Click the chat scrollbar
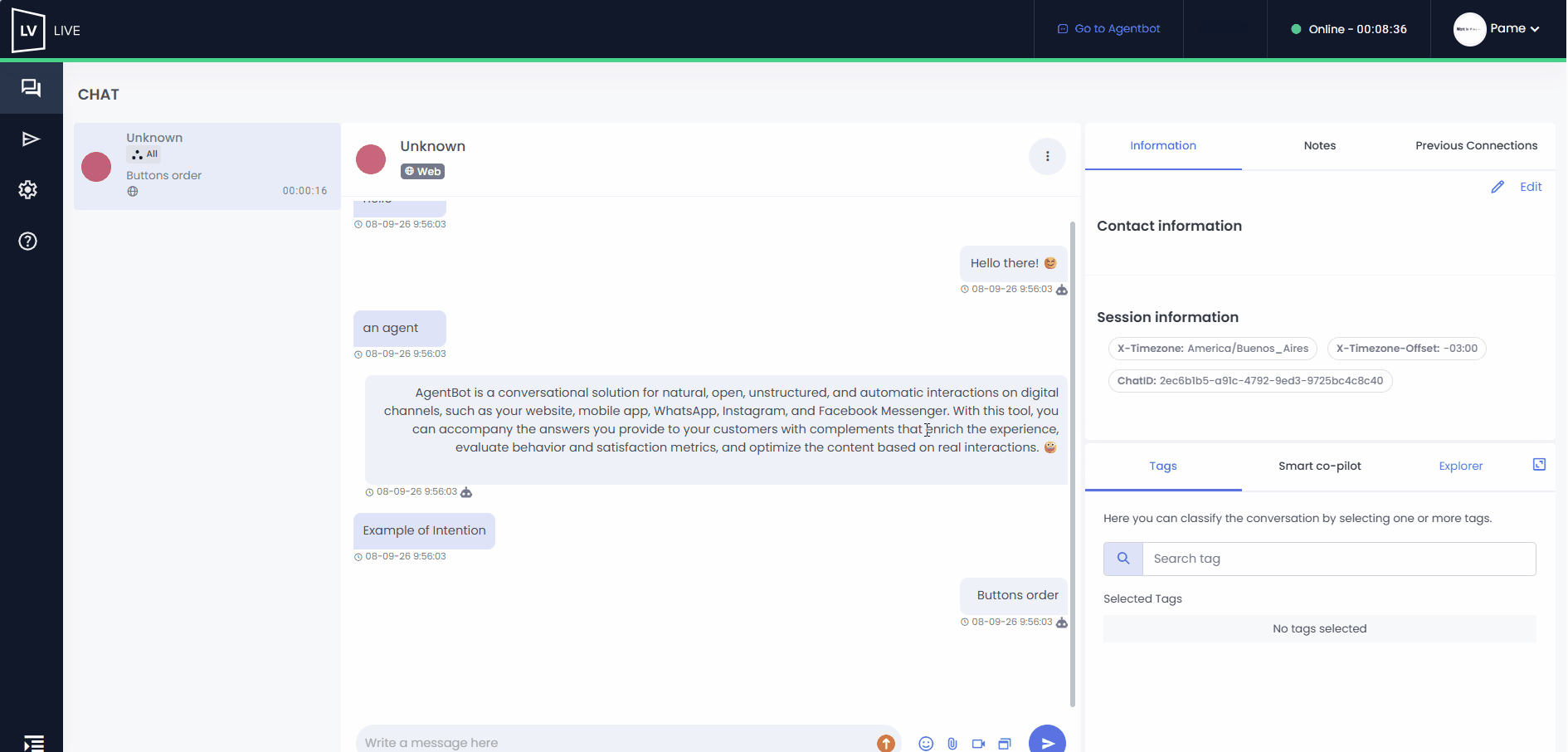 coord(1073,464)
